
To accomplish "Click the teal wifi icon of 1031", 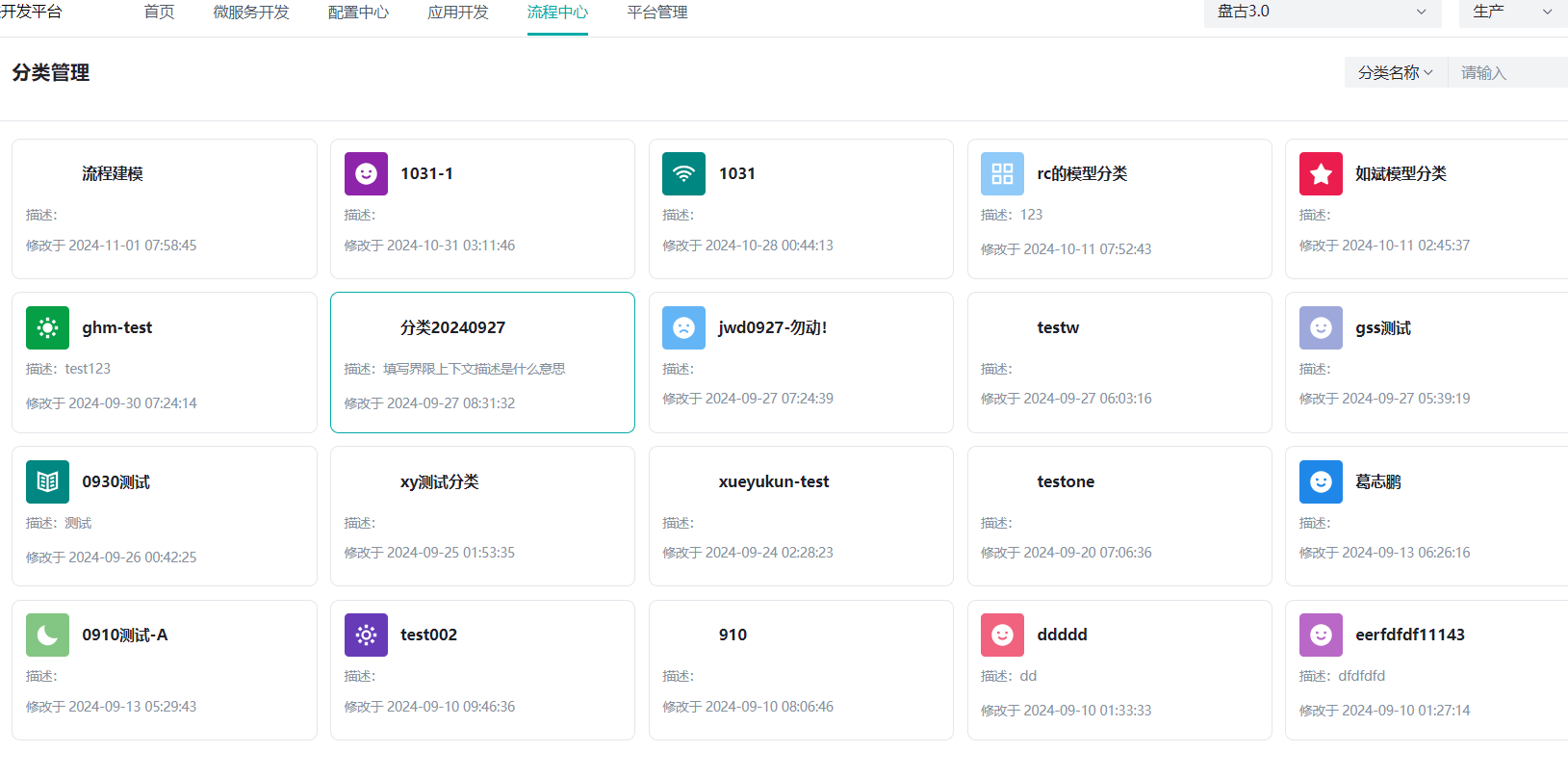I will (x=683, y=173).
